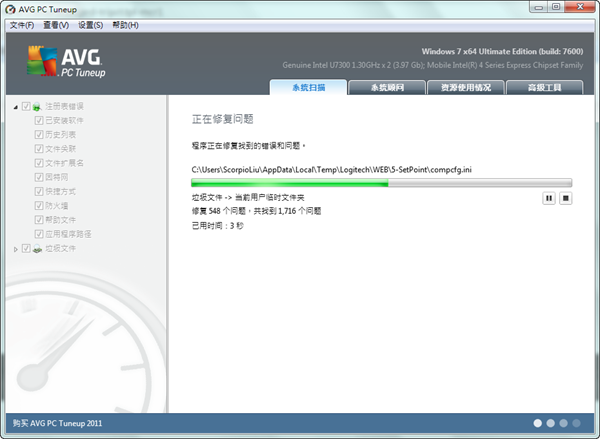Toggle the 垃圾文件 checkbox
Viewport: 600px width, 439px height.
click(x=26, y=248)
